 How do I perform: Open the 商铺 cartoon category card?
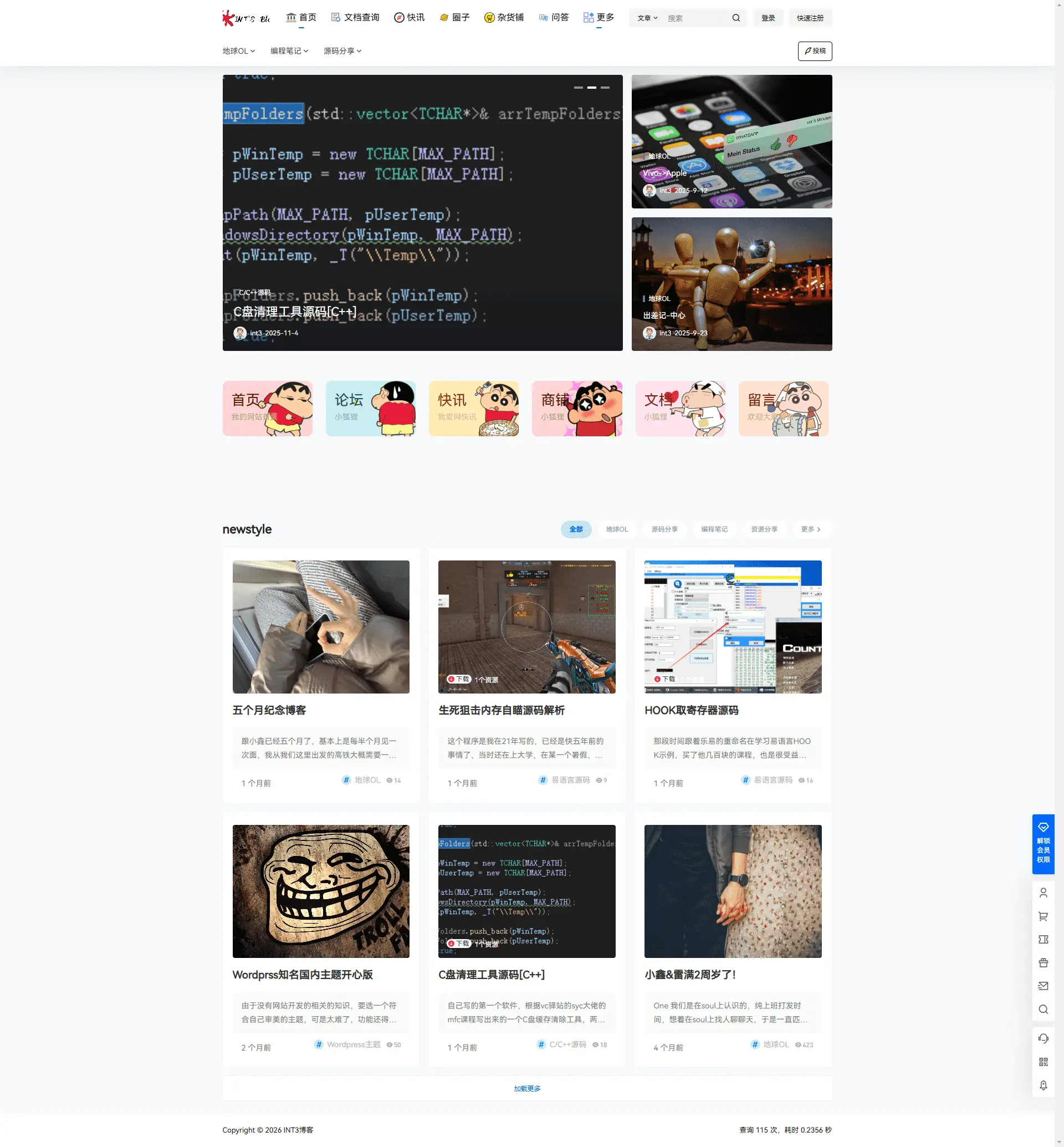pos(576,409)
